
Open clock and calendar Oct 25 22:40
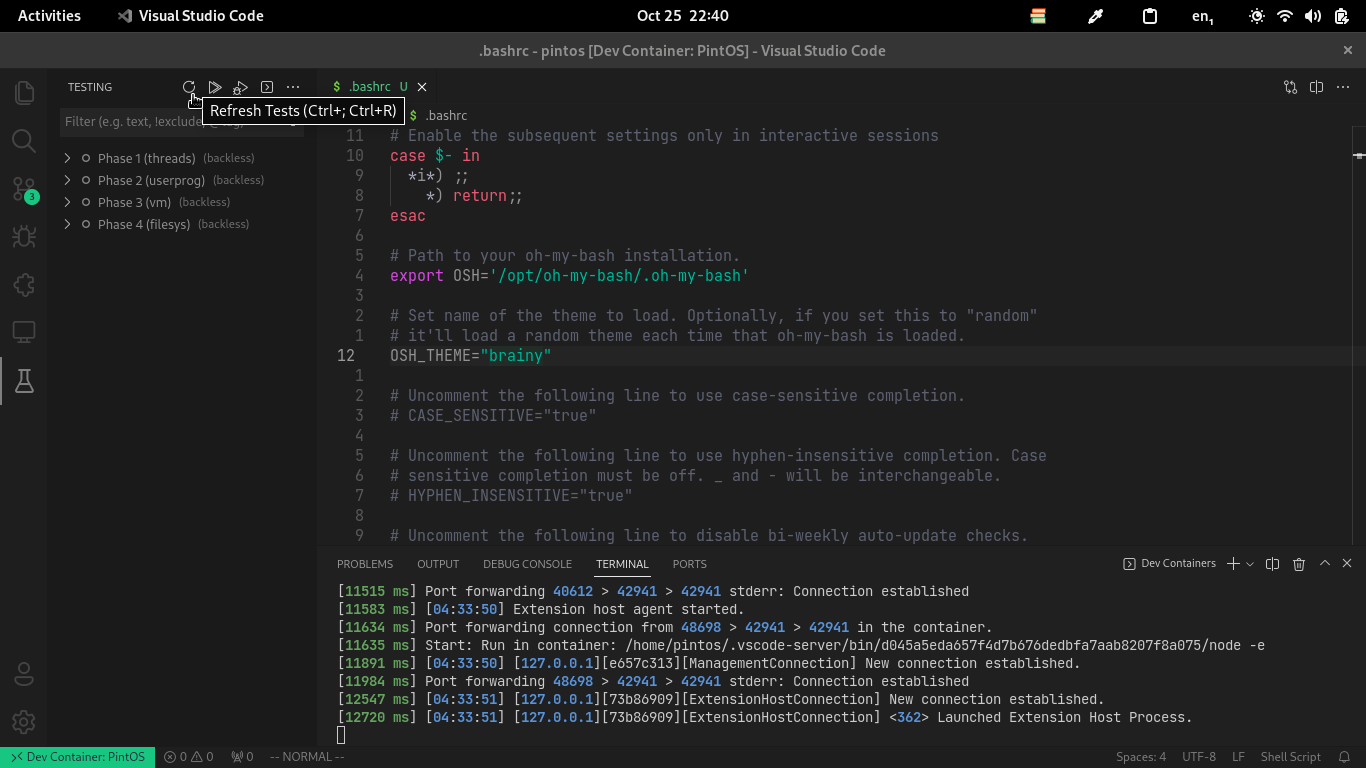click(682, 16)
